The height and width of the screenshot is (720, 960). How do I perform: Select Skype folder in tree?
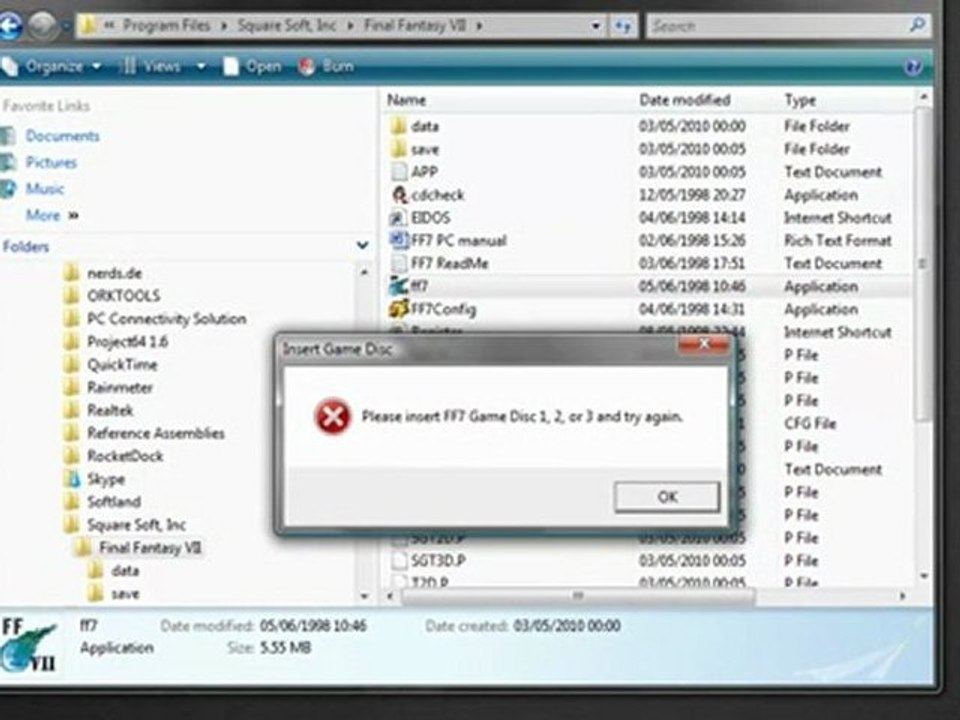coord(106,479)
